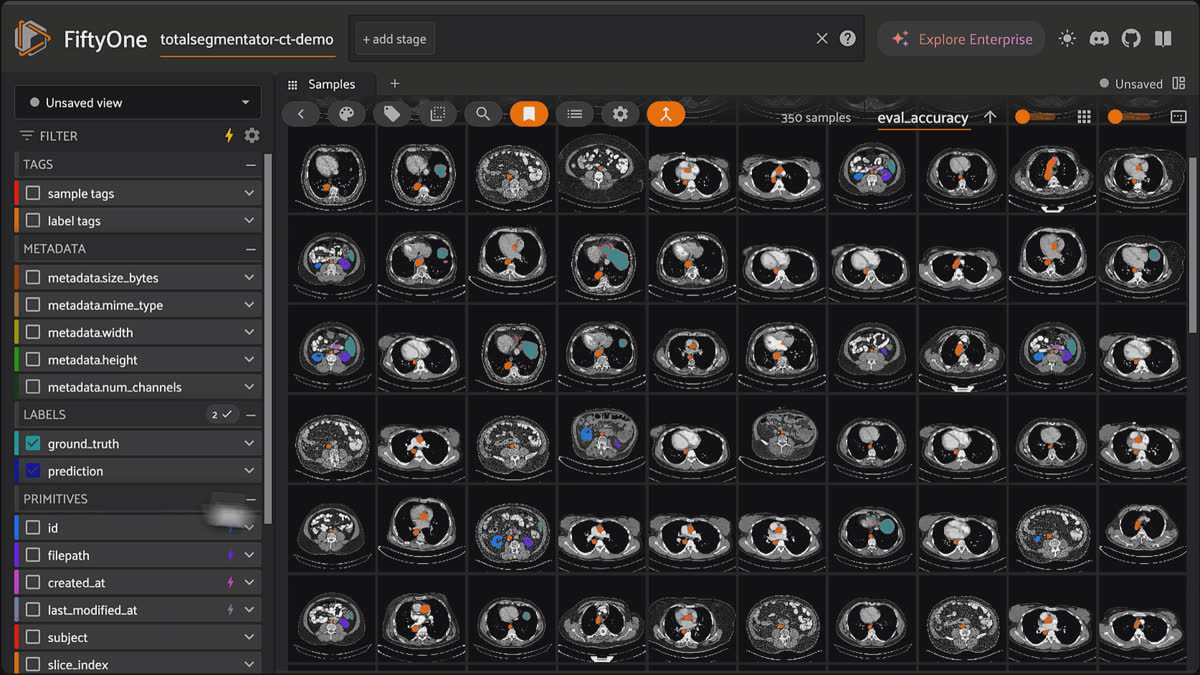This screenshot has height=675, width=1200.
Task: Open the view bar help icon
Action: point(848,39)
